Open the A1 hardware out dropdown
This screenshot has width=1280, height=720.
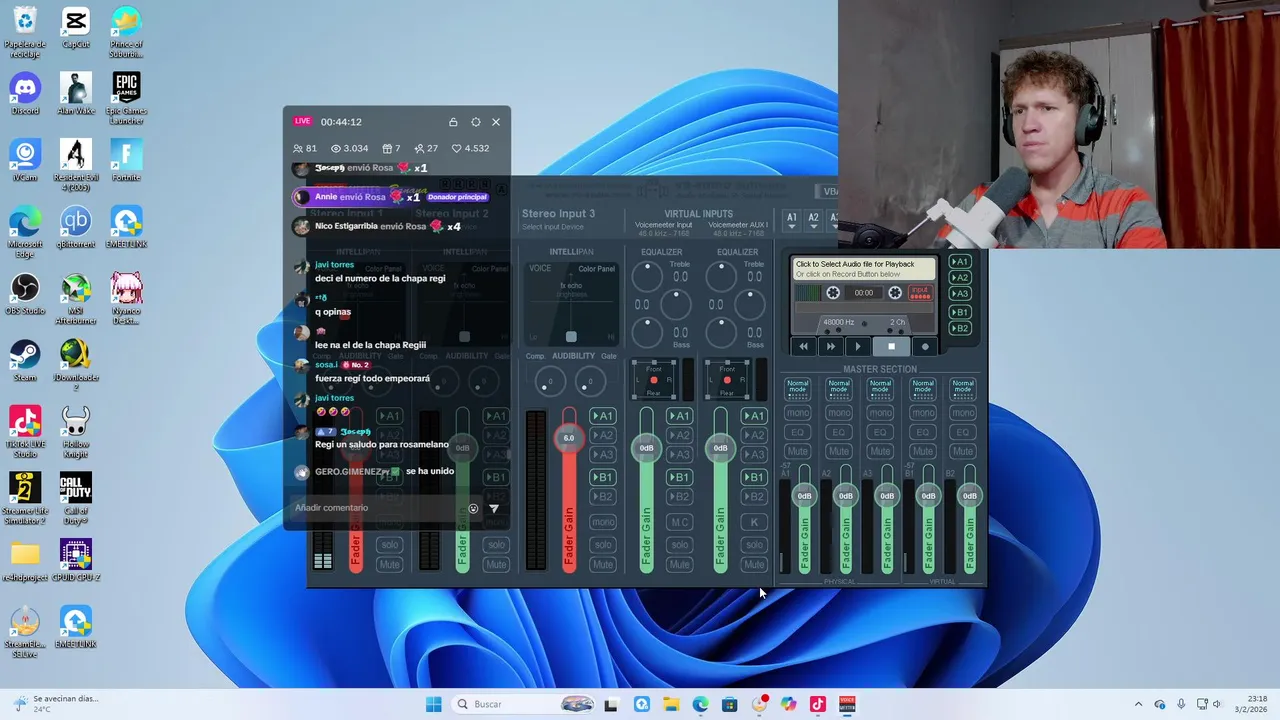pyautogui.click(x=792, y=220)
